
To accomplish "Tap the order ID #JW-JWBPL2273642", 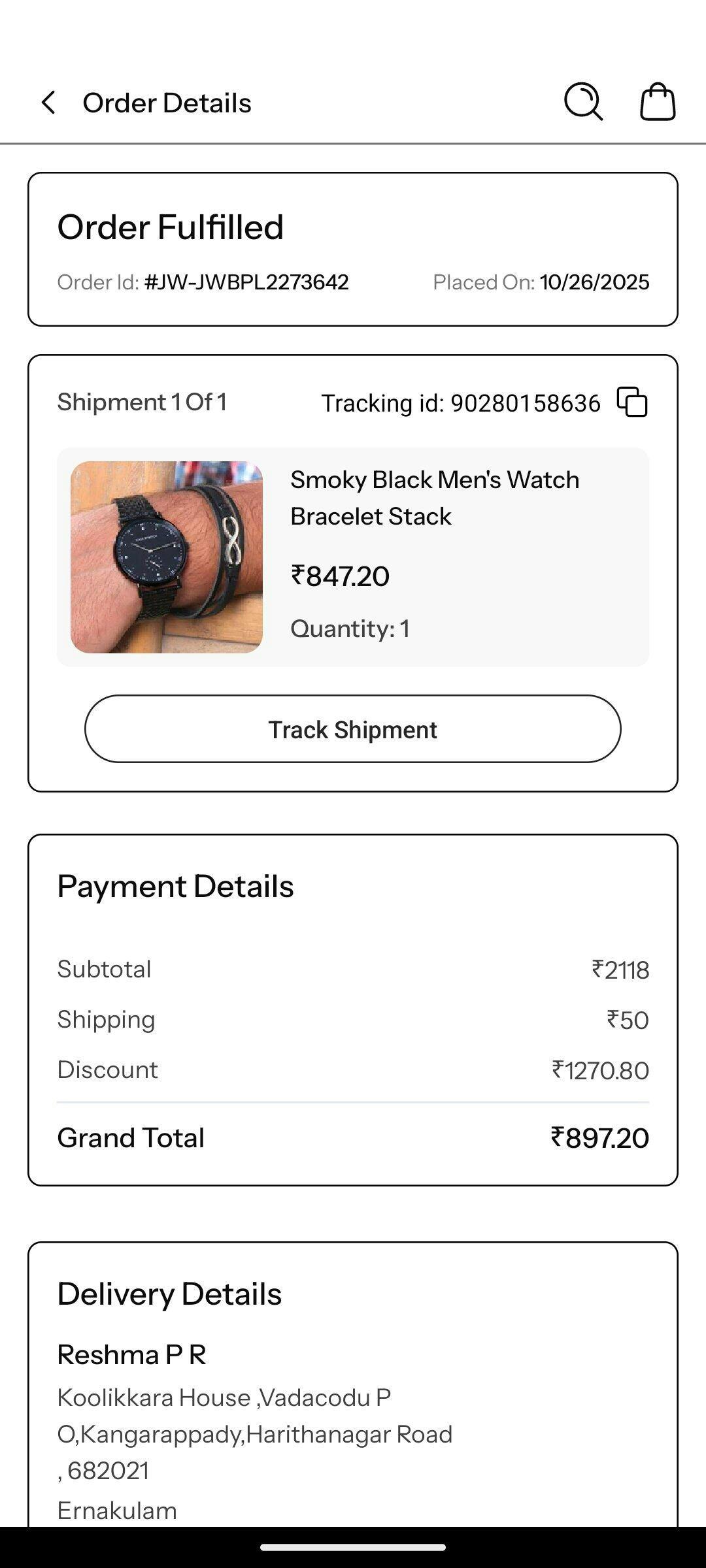I will [x=246, y=282].
